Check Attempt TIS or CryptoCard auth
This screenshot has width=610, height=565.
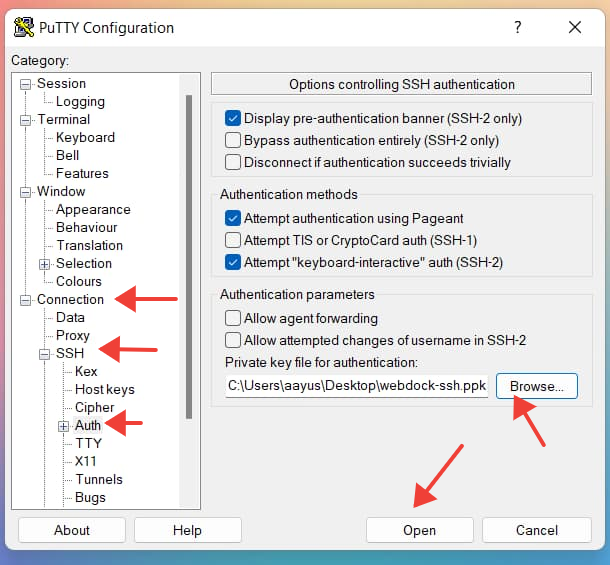pyautogui.click(x=233, y=240)
